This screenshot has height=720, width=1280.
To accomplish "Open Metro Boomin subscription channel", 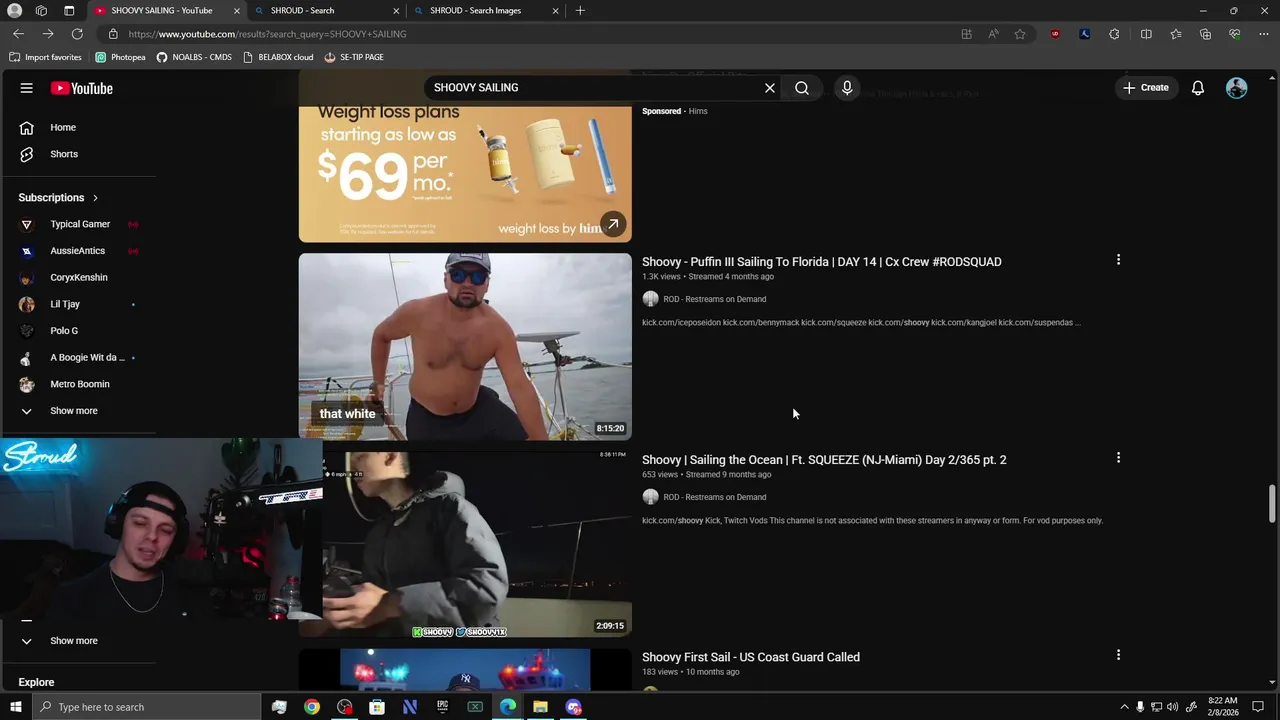I will click(79, 384).
